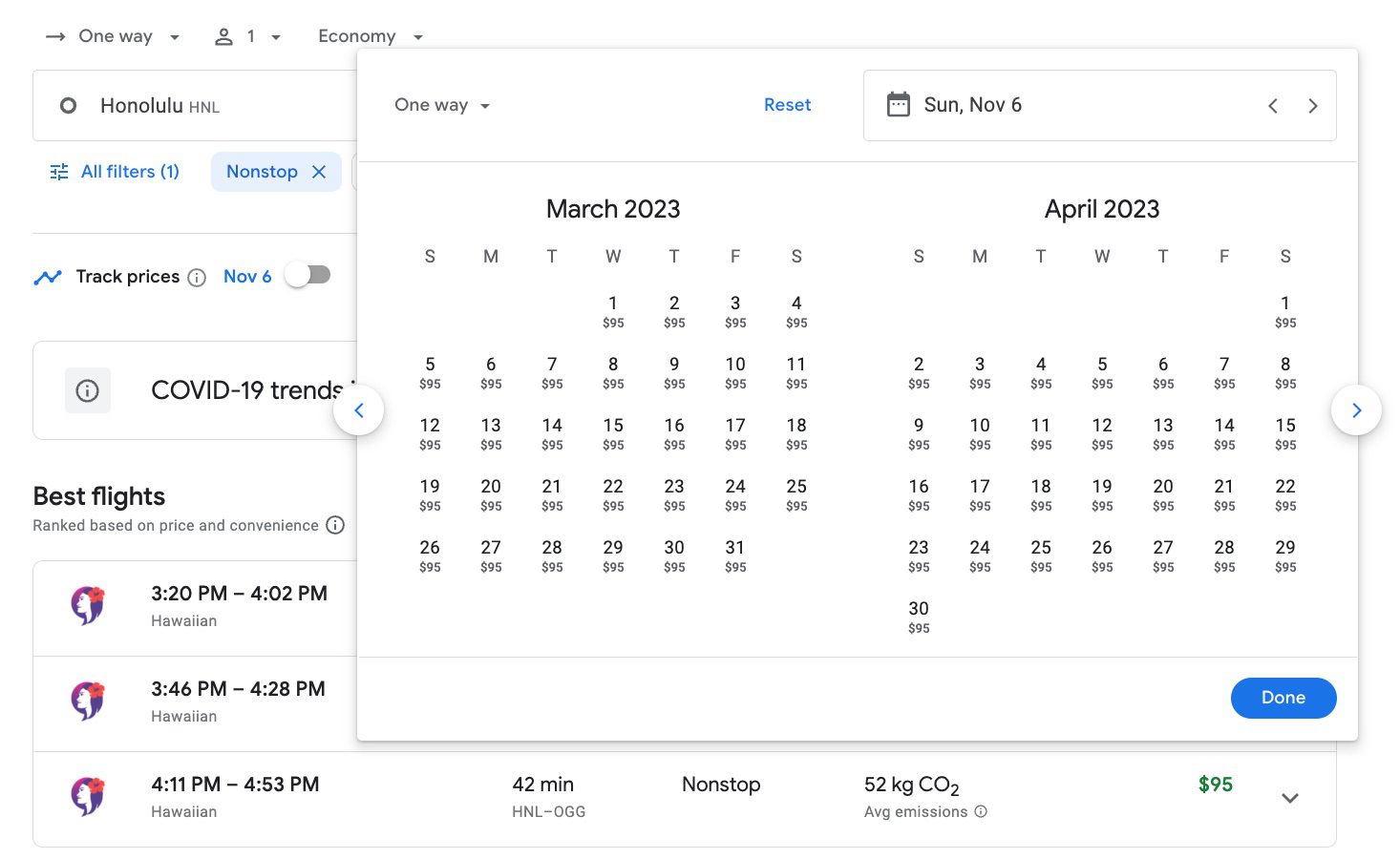Image resolution: width=1400 pixels, height=859 pixels.
Task: Click Done to confirm the selected date
Action: (1283, 698)
